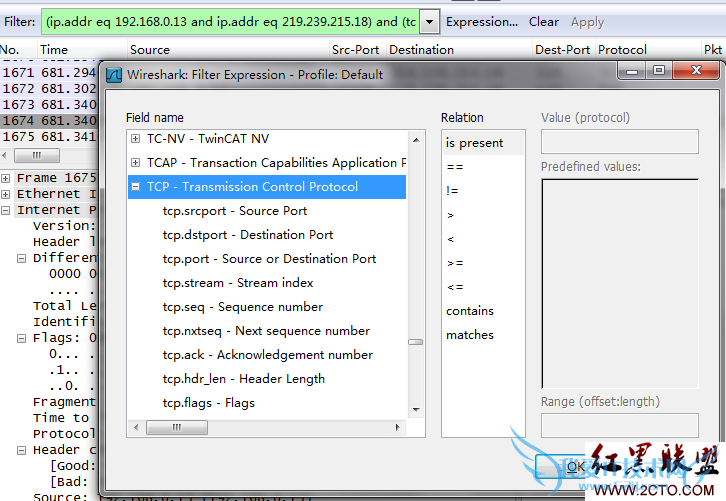Select TCP - Transmission Control Protocol row
This screenshot has height=501, width=726.
(x=267, y=187)
